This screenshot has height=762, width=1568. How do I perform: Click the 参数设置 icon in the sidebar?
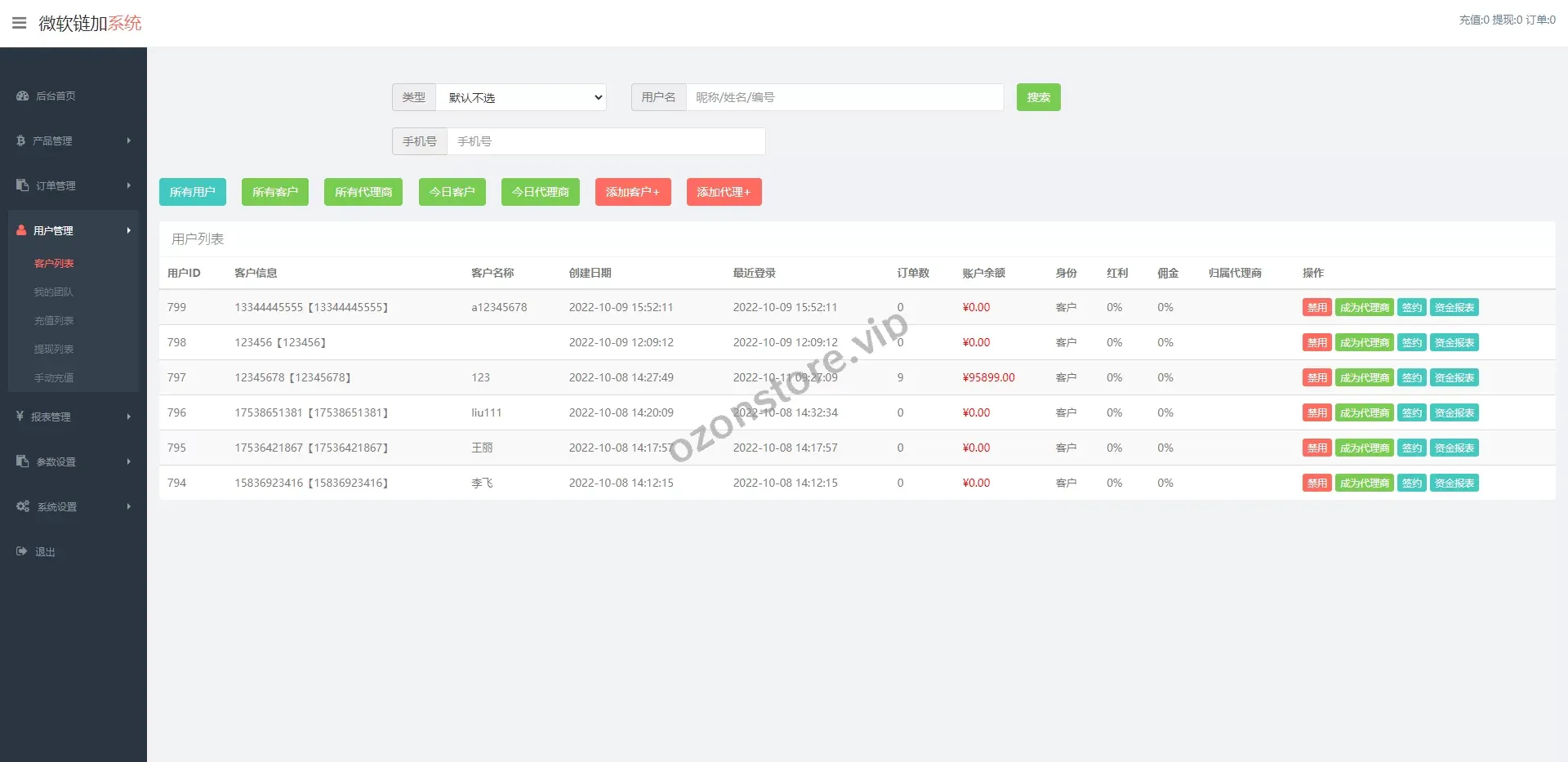pyautogui.click(x=20, y=461)
